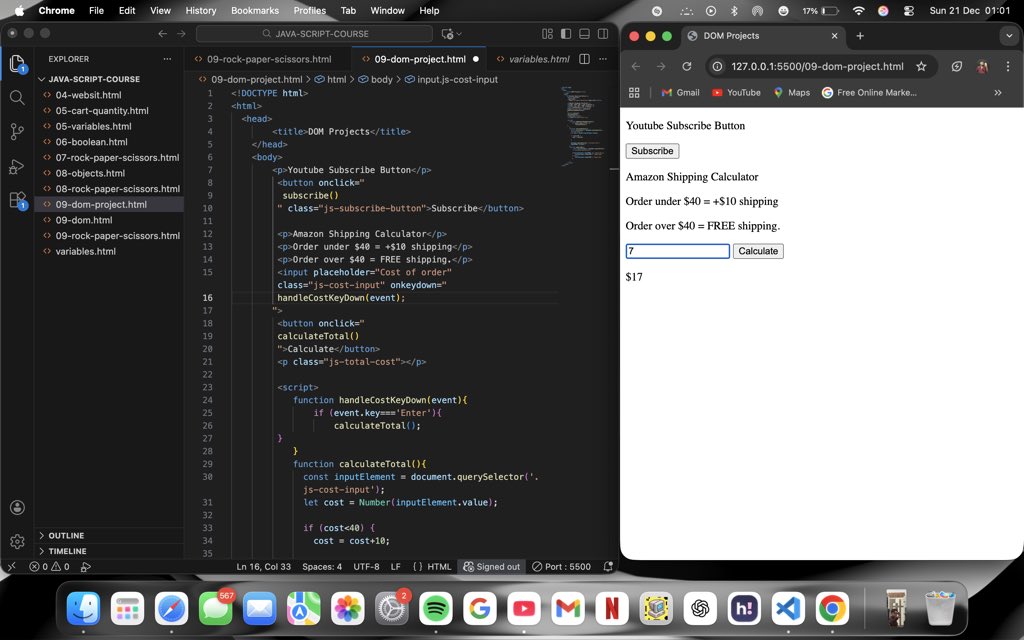Click the html breadcrumb in editor
1024x640 pixels.
[331, 79]
